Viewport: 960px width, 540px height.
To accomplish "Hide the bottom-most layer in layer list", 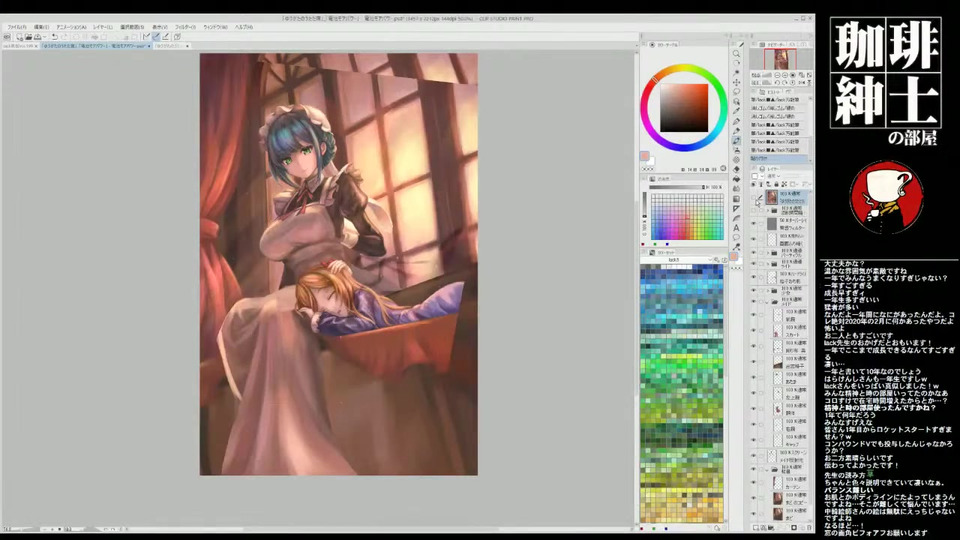I will (x=753, y=514).
